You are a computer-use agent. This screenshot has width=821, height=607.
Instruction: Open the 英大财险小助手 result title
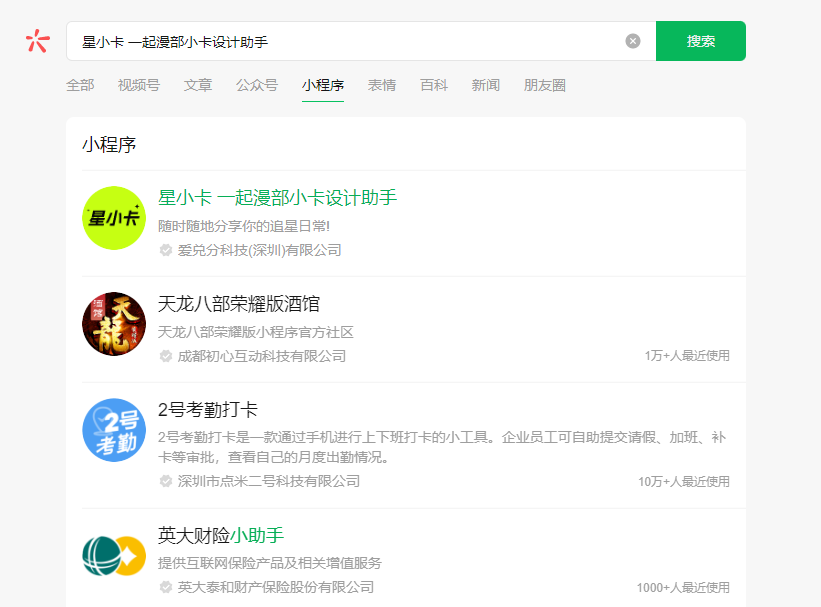pyautogui.click(x=220, y=535)
